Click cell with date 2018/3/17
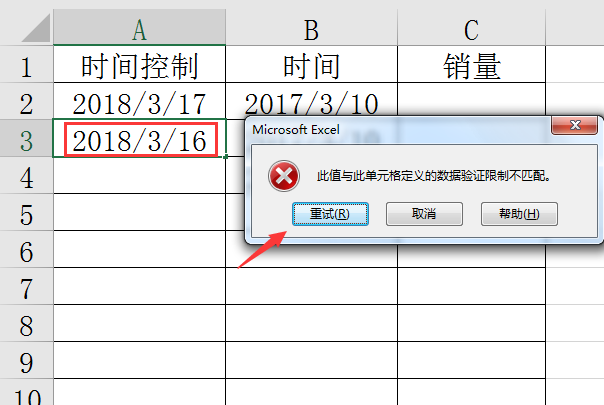 pyautogui.click(x=139, y=101)
